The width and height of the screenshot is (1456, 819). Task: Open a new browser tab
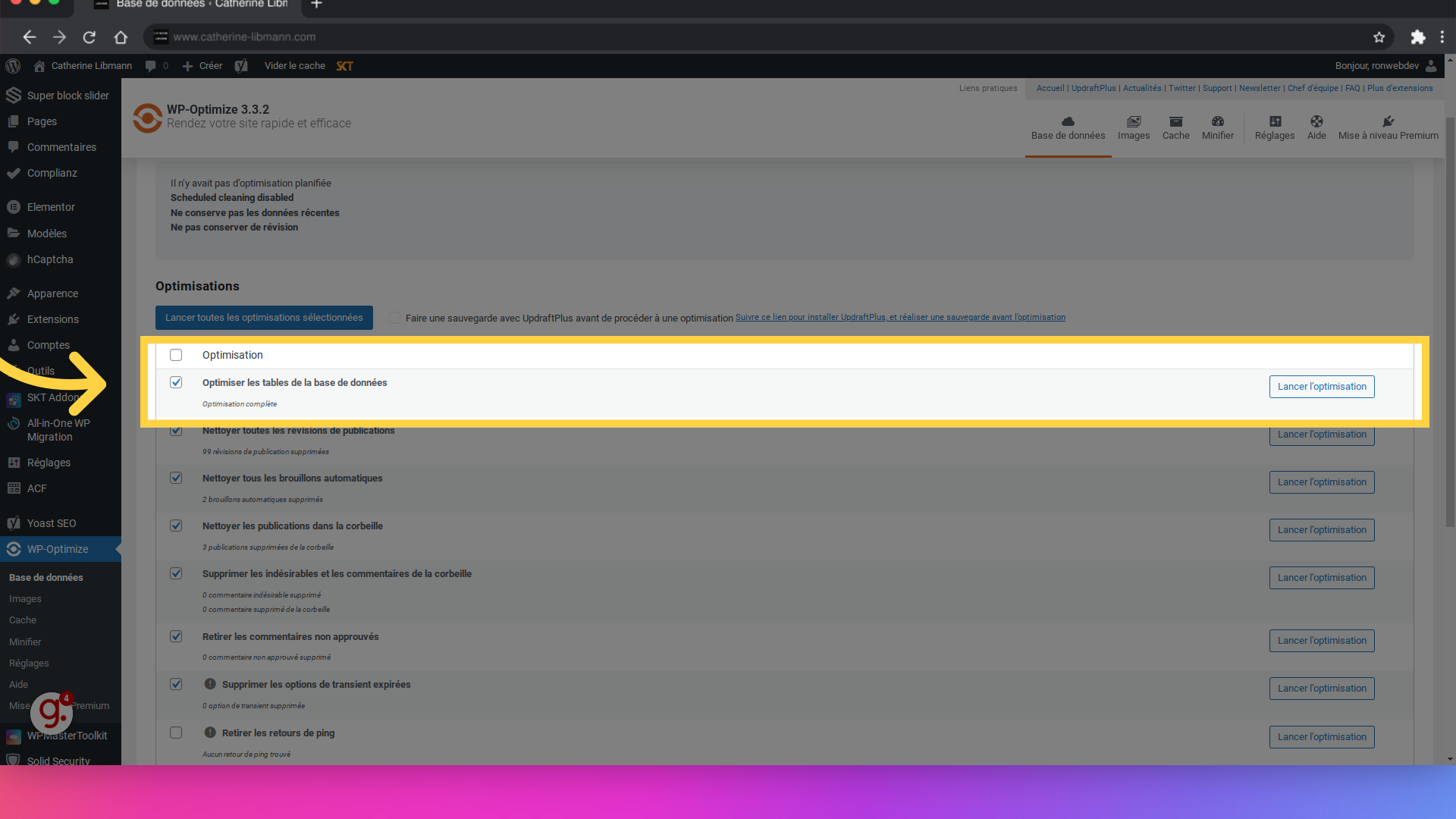point(316,5)
